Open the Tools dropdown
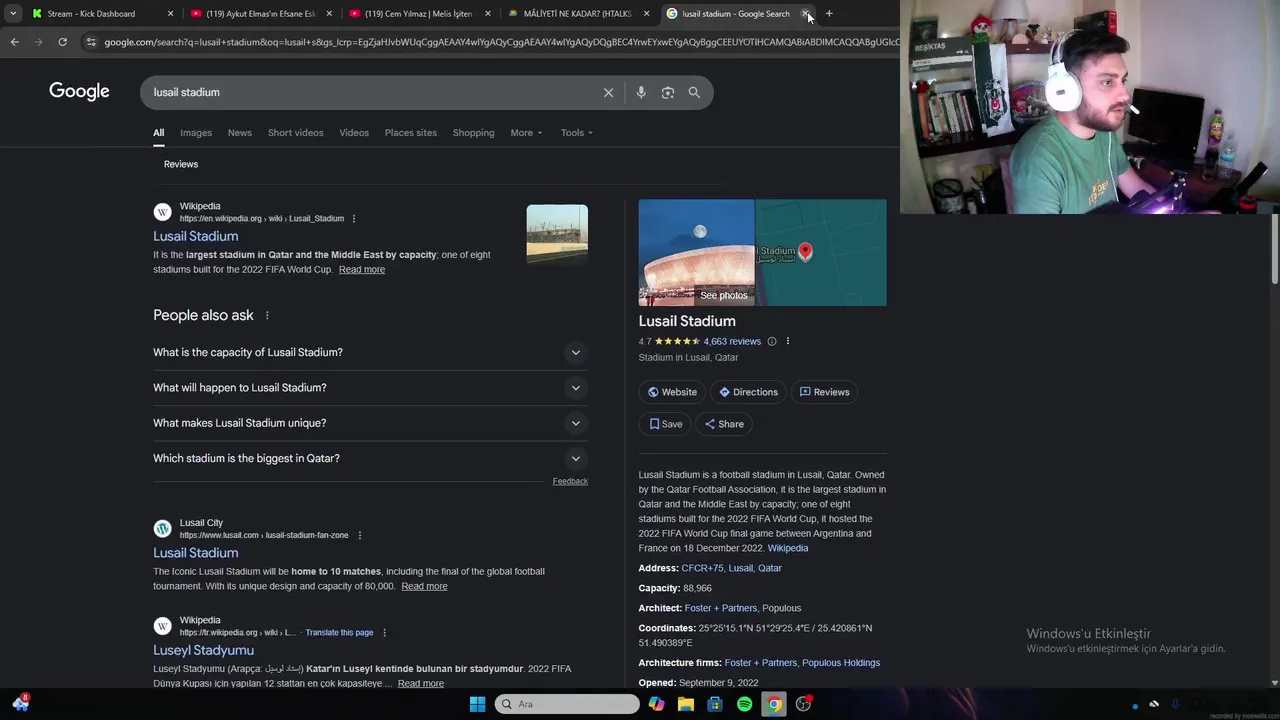 [576, 133]
